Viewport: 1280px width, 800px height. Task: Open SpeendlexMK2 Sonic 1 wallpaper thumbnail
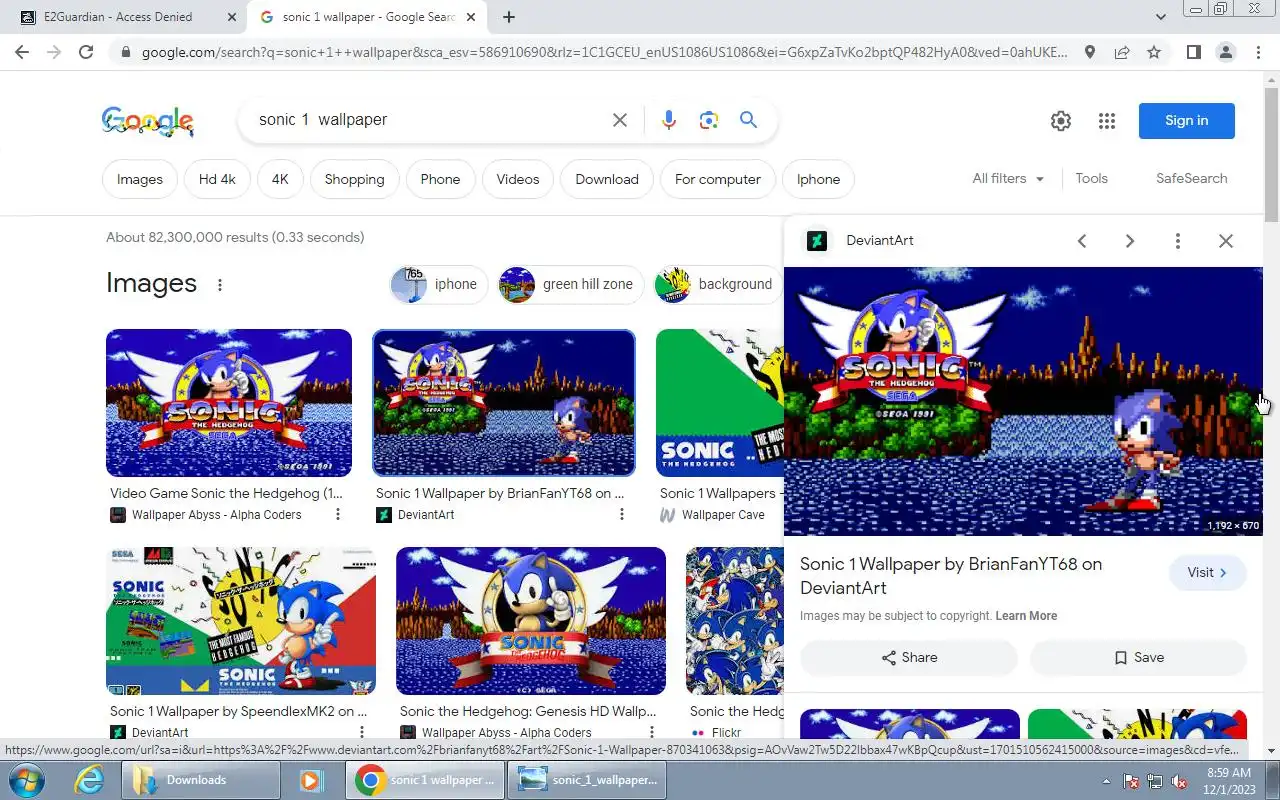coord(241,621)
